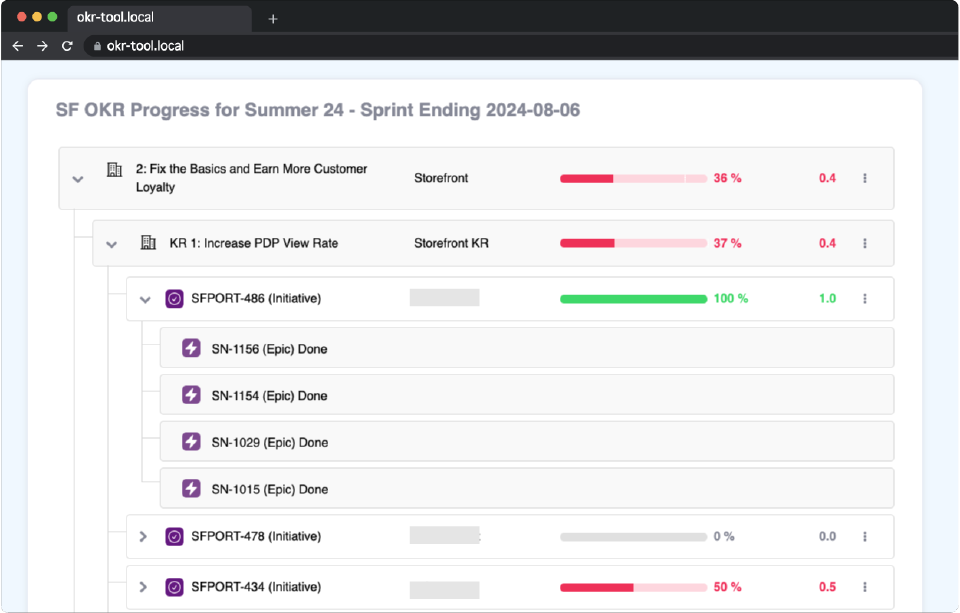Select the SN-1029 (Epic) Done row
Viewport: 960px width, 613px height.
(527, 441)
